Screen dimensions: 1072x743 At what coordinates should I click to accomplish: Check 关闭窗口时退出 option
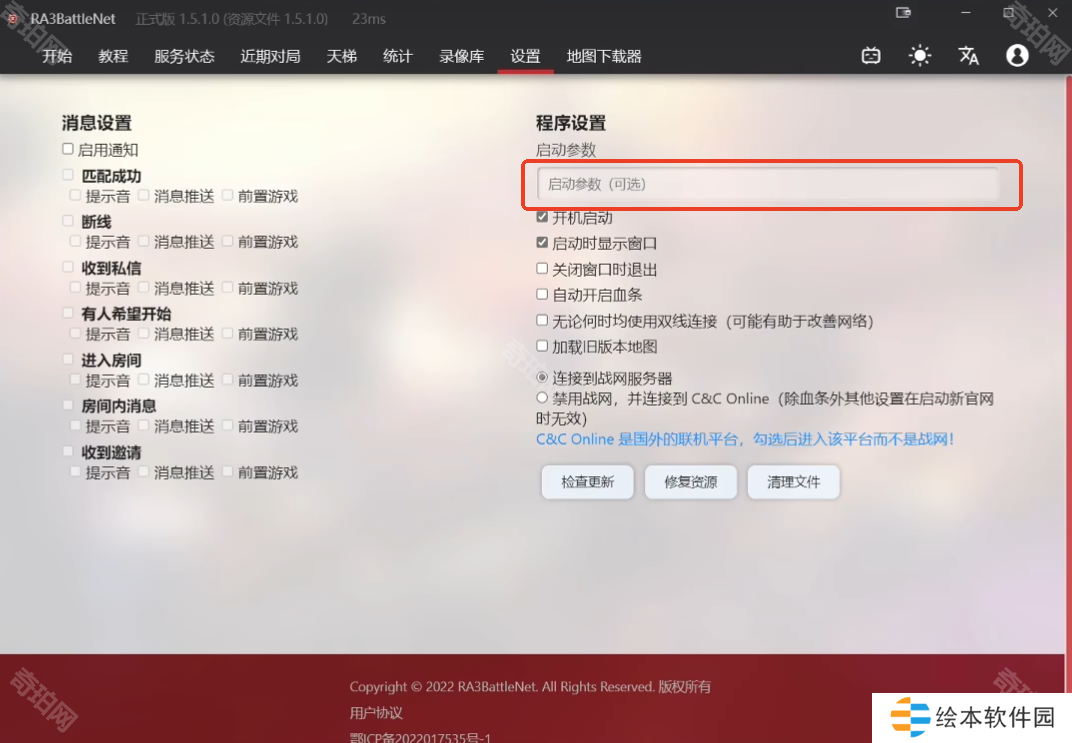click(542, 269)
